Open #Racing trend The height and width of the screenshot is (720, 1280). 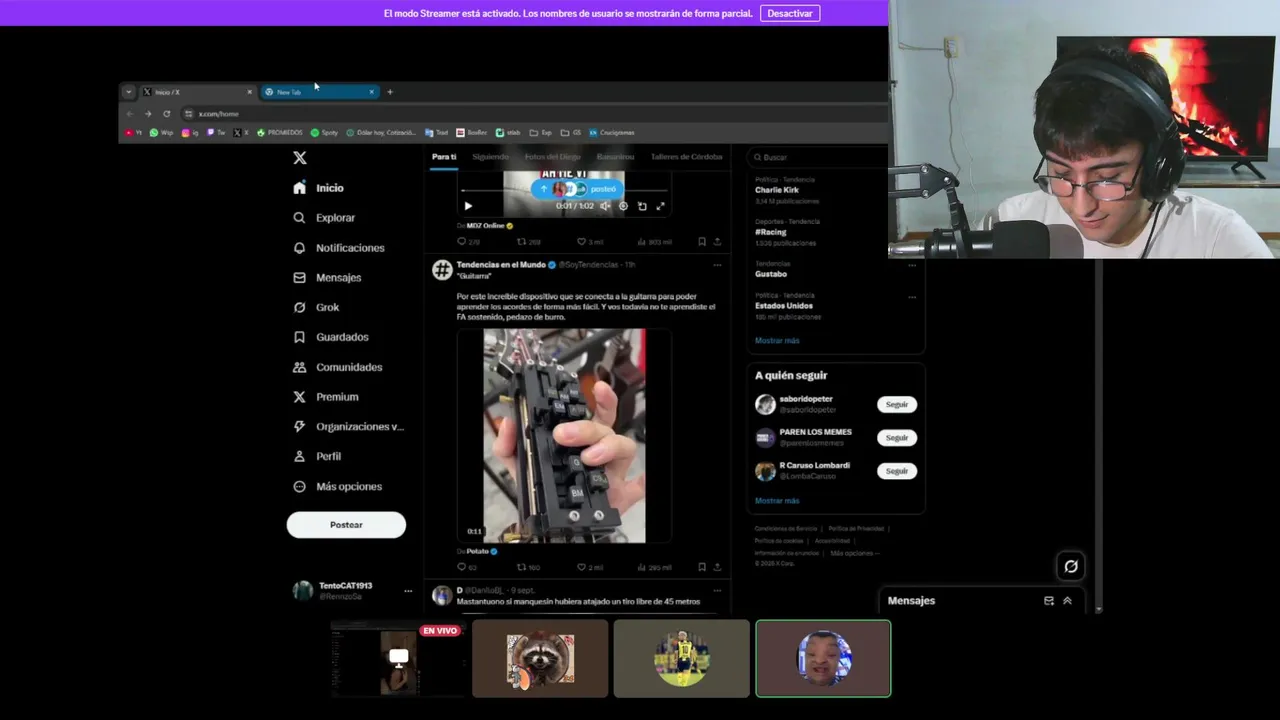pos(771,232)
